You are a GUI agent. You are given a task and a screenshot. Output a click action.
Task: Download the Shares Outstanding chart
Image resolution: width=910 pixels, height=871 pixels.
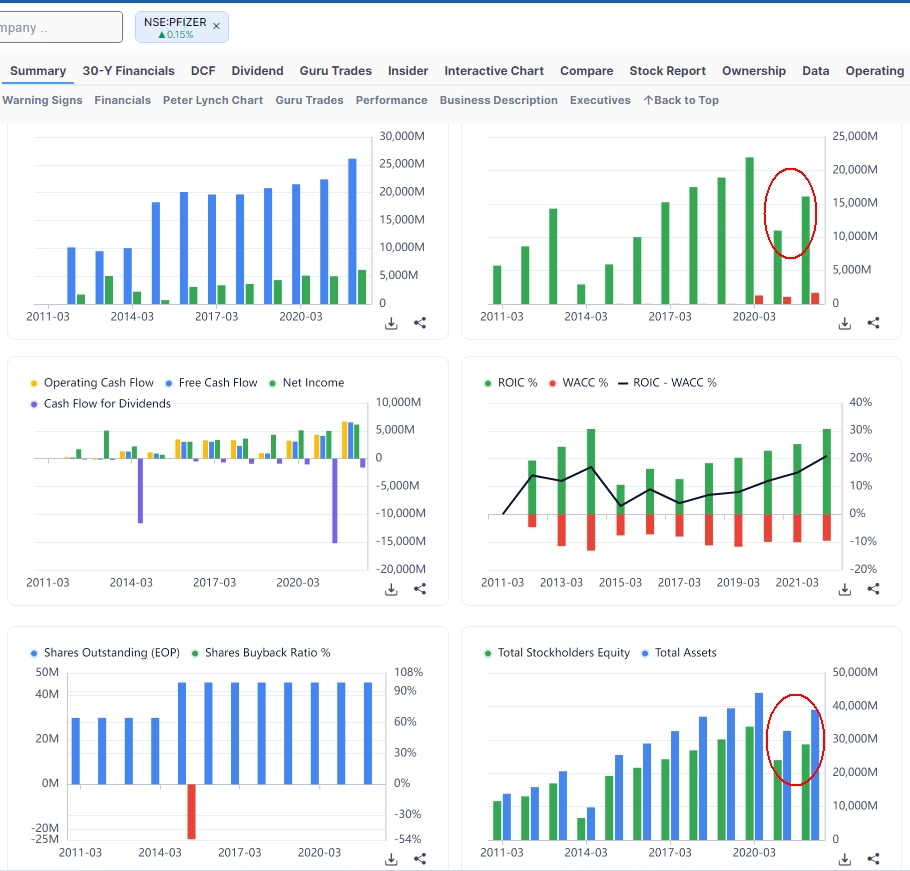point(391,859)
